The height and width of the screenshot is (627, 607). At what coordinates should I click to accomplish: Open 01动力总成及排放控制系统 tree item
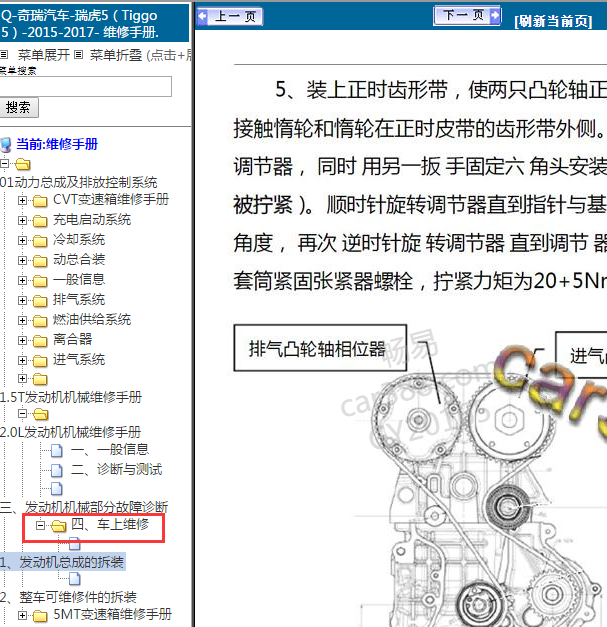[78, 182]
